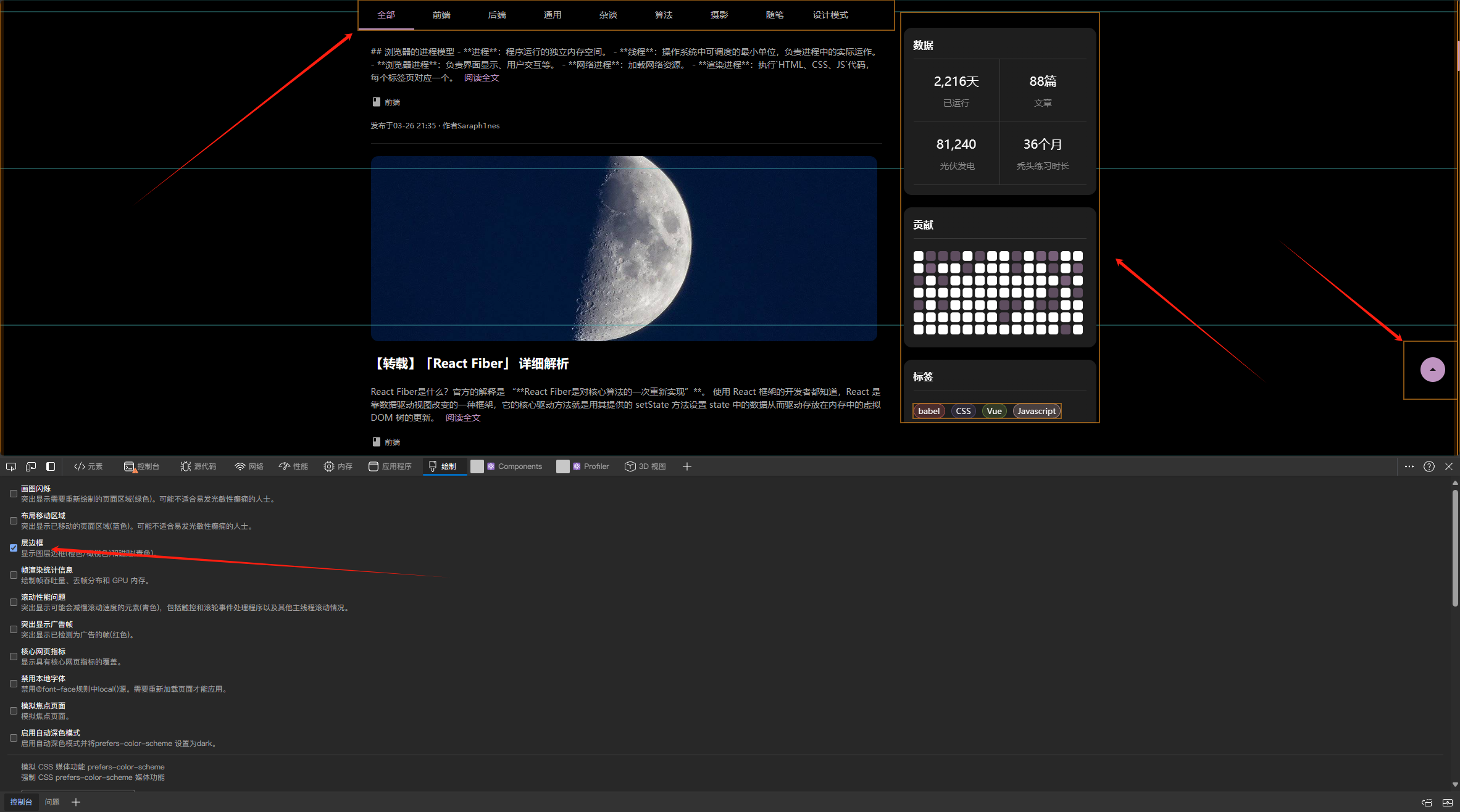This screenshot has width=1460, height=812.
Task: Uncheck the 层边框 layer borders checkbox
Action: tap(14, 548)
